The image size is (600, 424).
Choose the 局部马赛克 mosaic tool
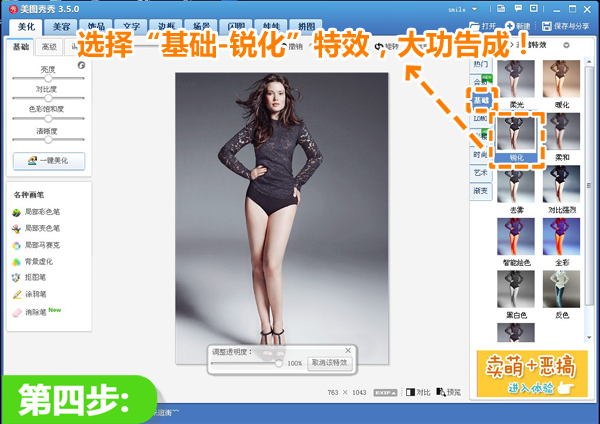(x=36, y=245)
